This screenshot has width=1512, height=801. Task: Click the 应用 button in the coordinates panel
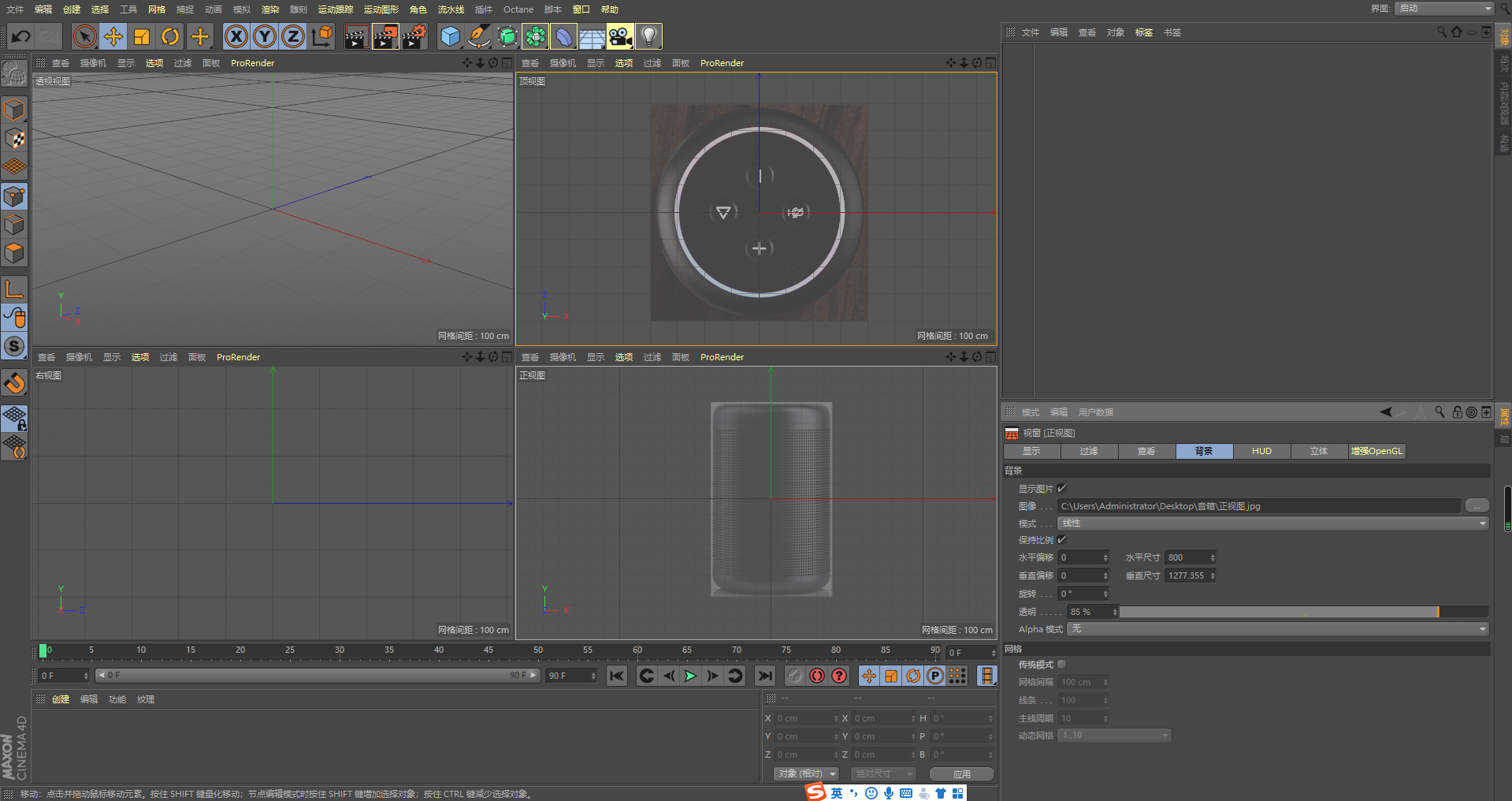pos(961,774)
